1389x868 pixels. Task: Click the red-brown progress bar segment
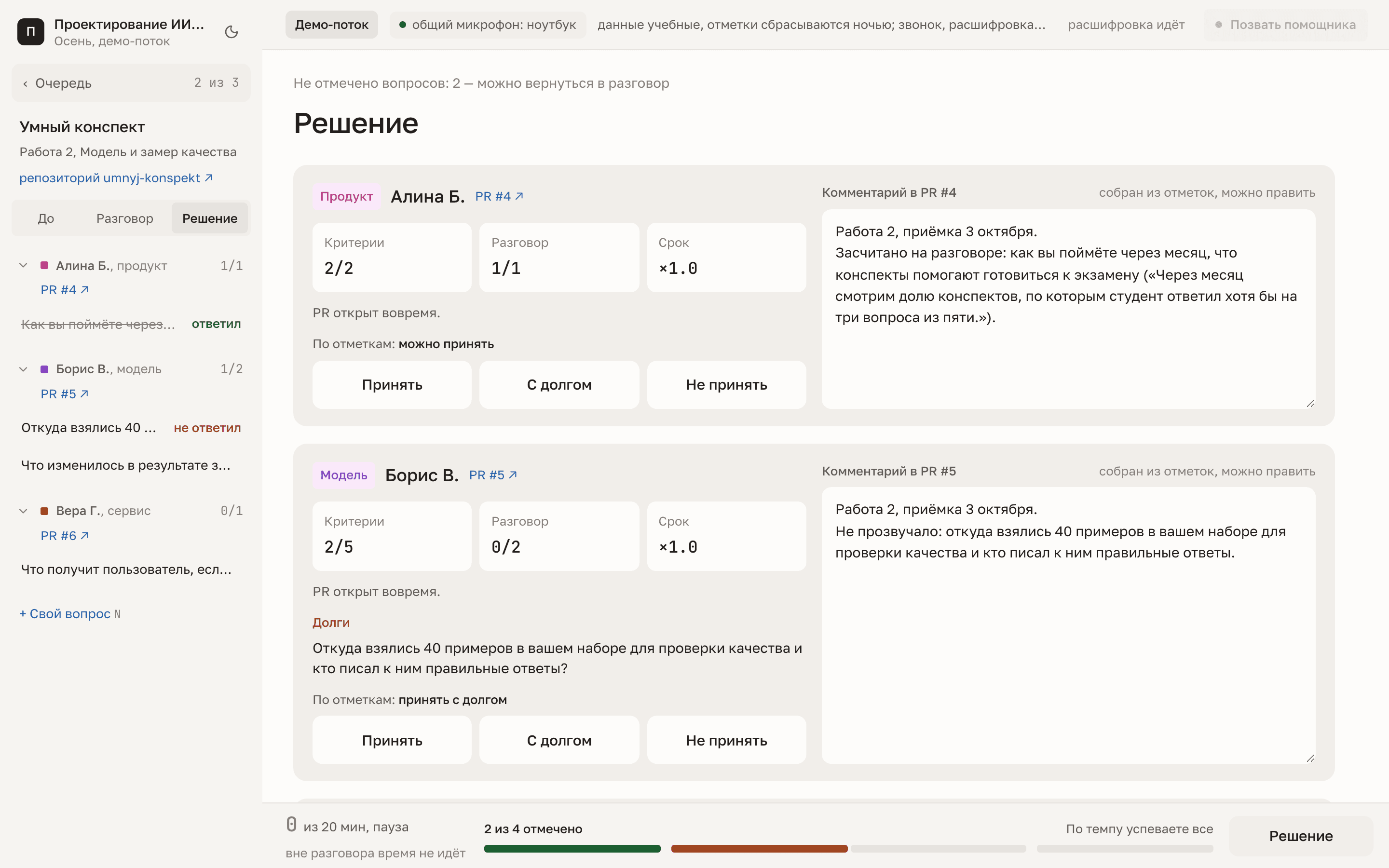pos(759,849)
